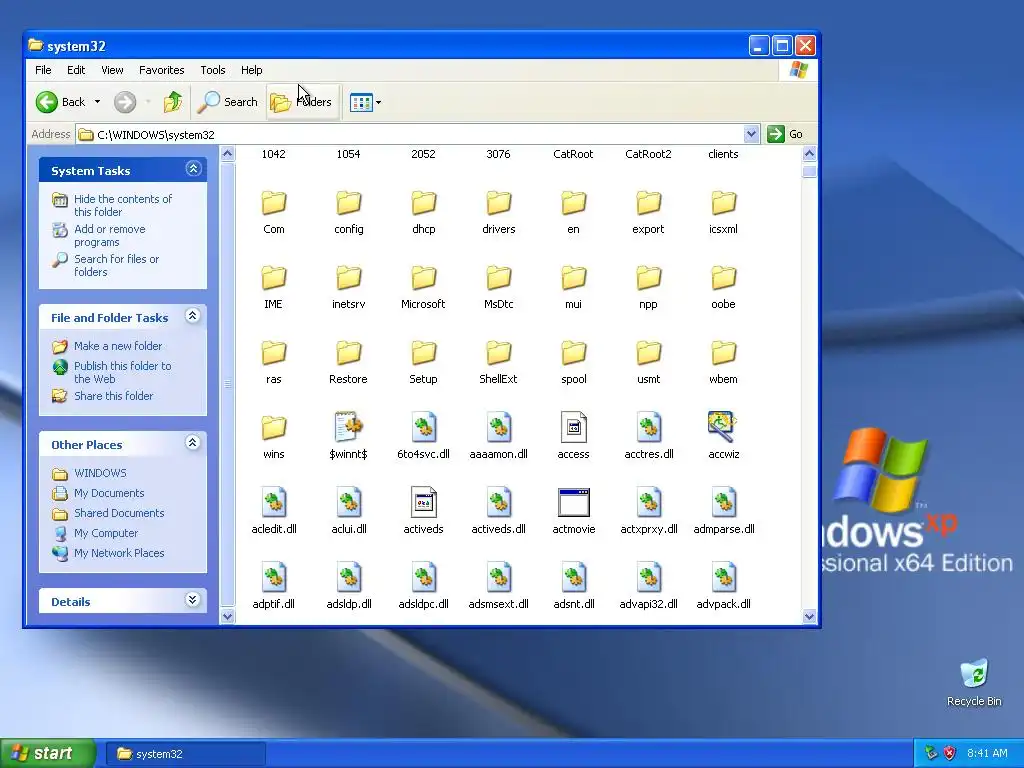Viewport: 1024px width, 768px height.
Task: Click Search for files or folders
Action: [116, 265]
